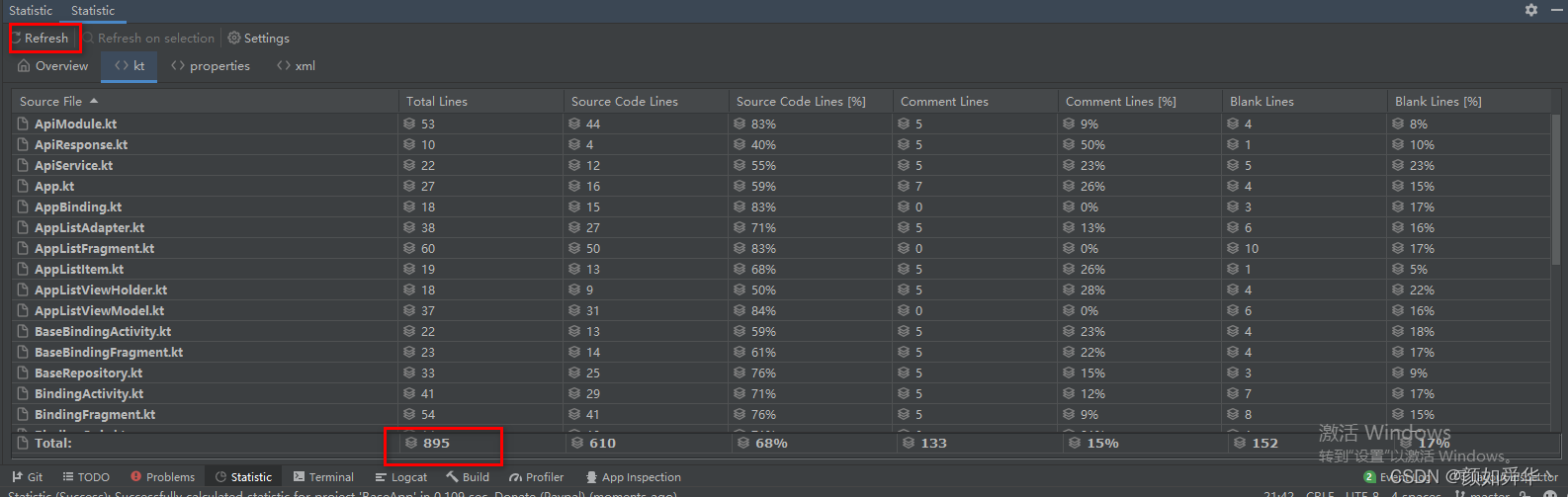Toggle the Statistic tool window button
The height and width of the screenshot is (497, 1568).
click(x=243, y=477)
